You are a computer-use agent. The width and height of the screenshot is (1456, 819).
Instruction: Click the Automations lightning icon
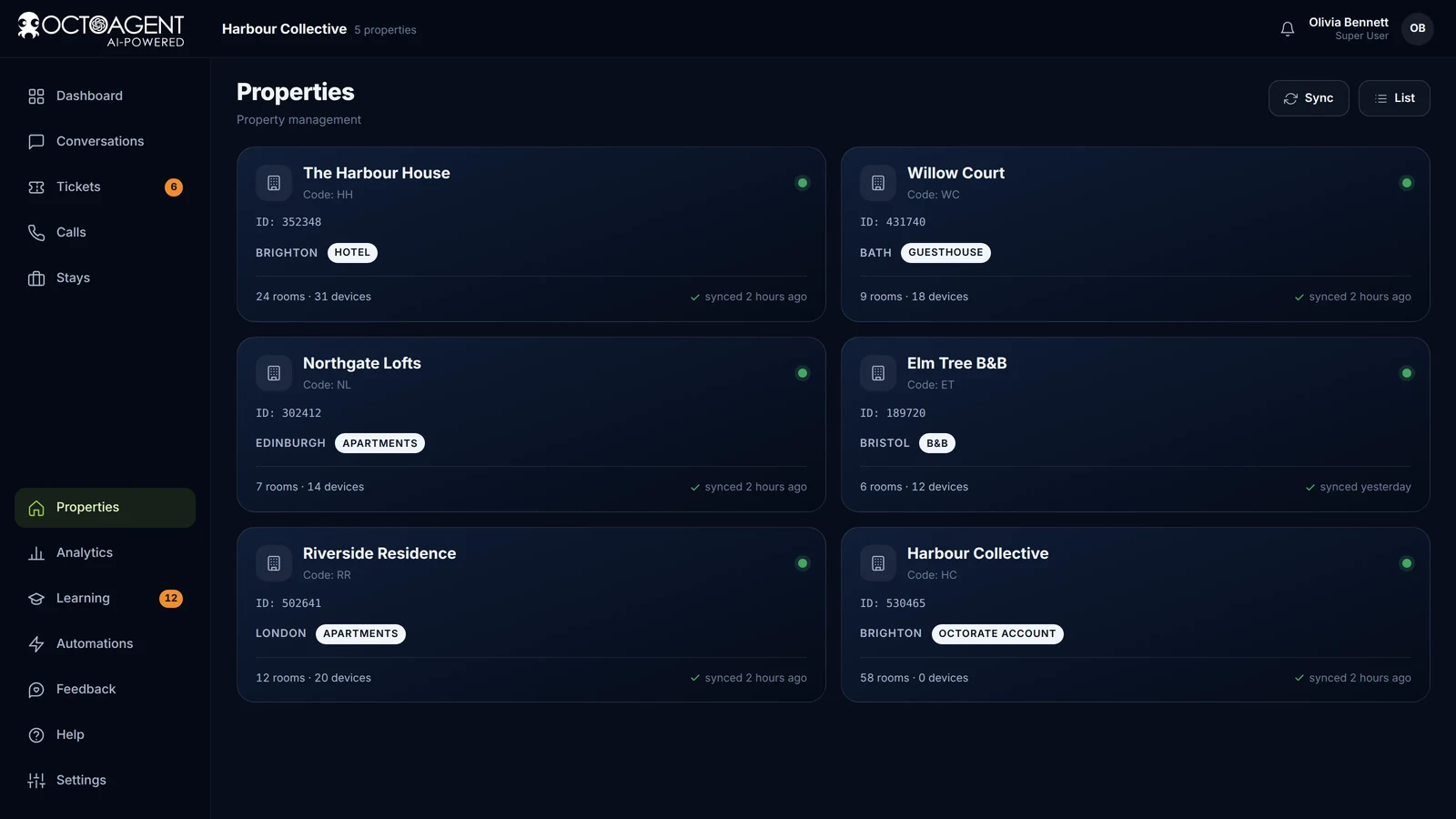(36, 644)
